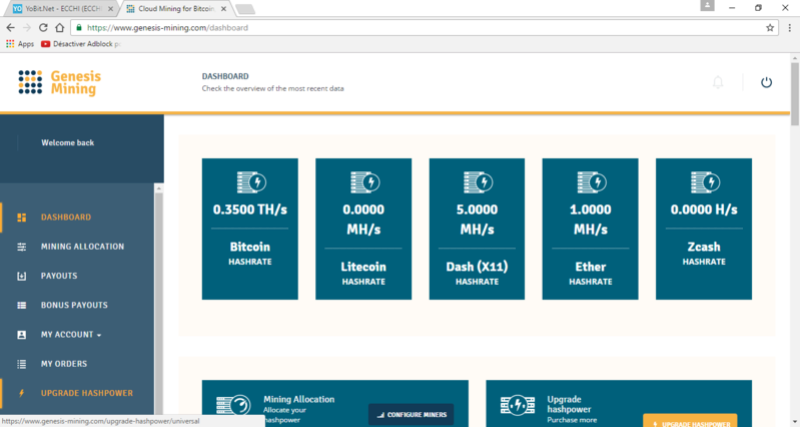Click the Ether hashrate server icon

592,182
